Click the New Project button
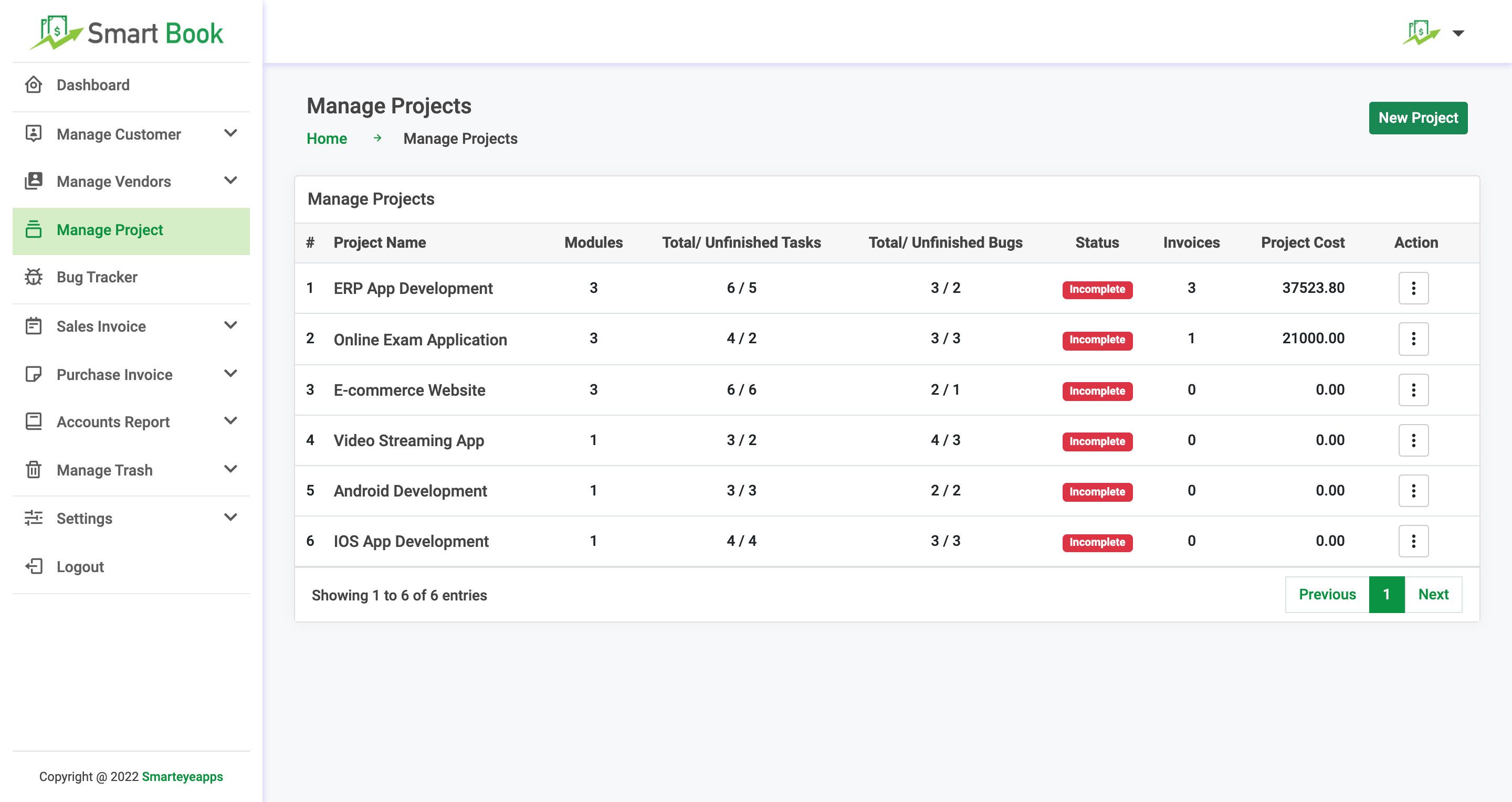 coord(1417,118)
